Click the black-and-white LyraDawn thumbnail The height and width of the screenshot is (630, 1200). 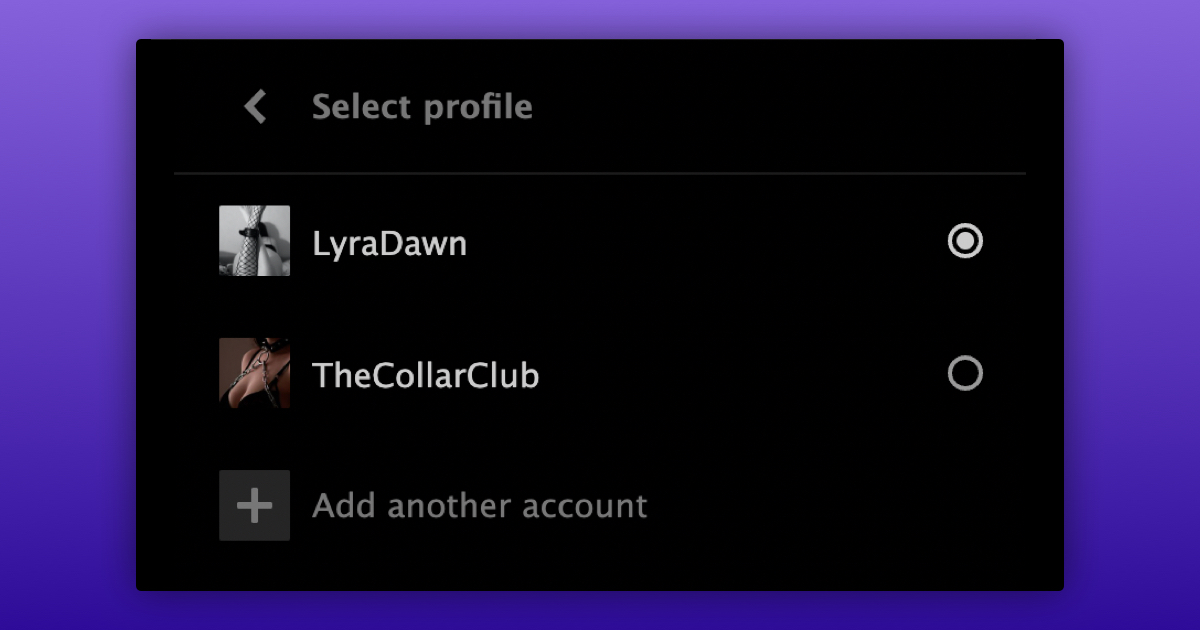pyautogui.click(x=254, y=241)
